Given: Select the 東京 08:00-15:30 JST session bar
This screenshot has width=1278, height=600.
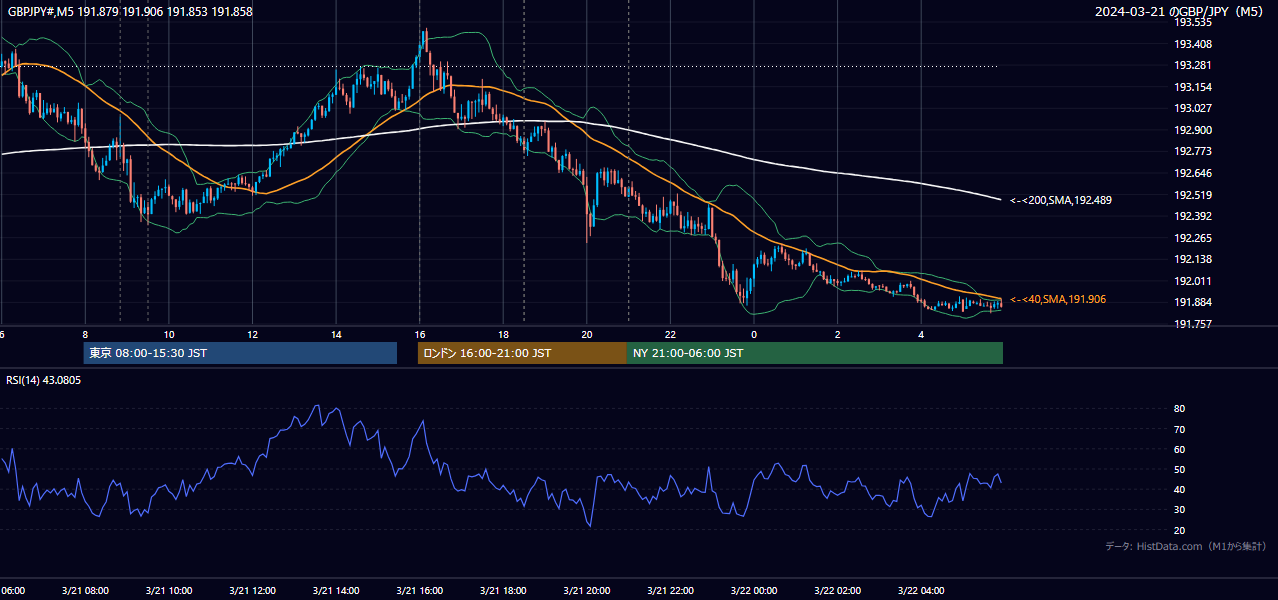Looking at the screenshot, I should point(240,353).
